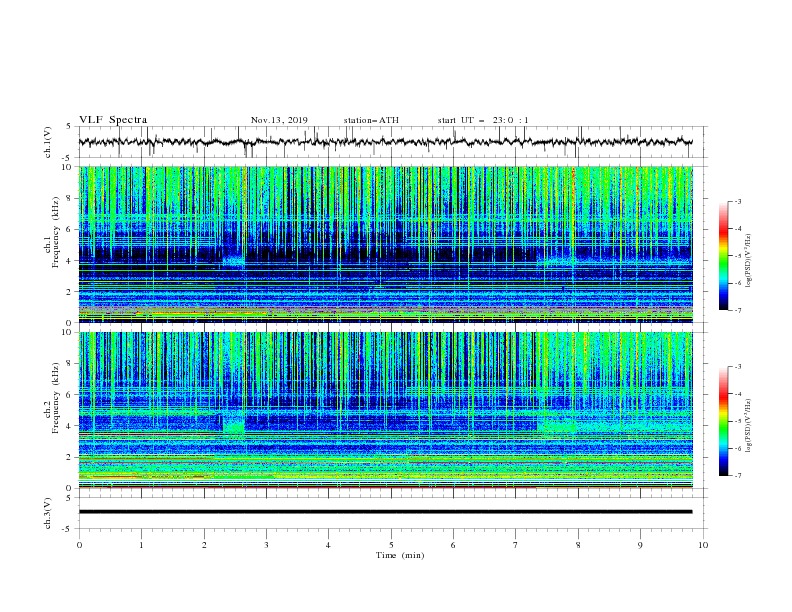
Task: Click the "ch.3(V)" axis label
Action: 48,513
